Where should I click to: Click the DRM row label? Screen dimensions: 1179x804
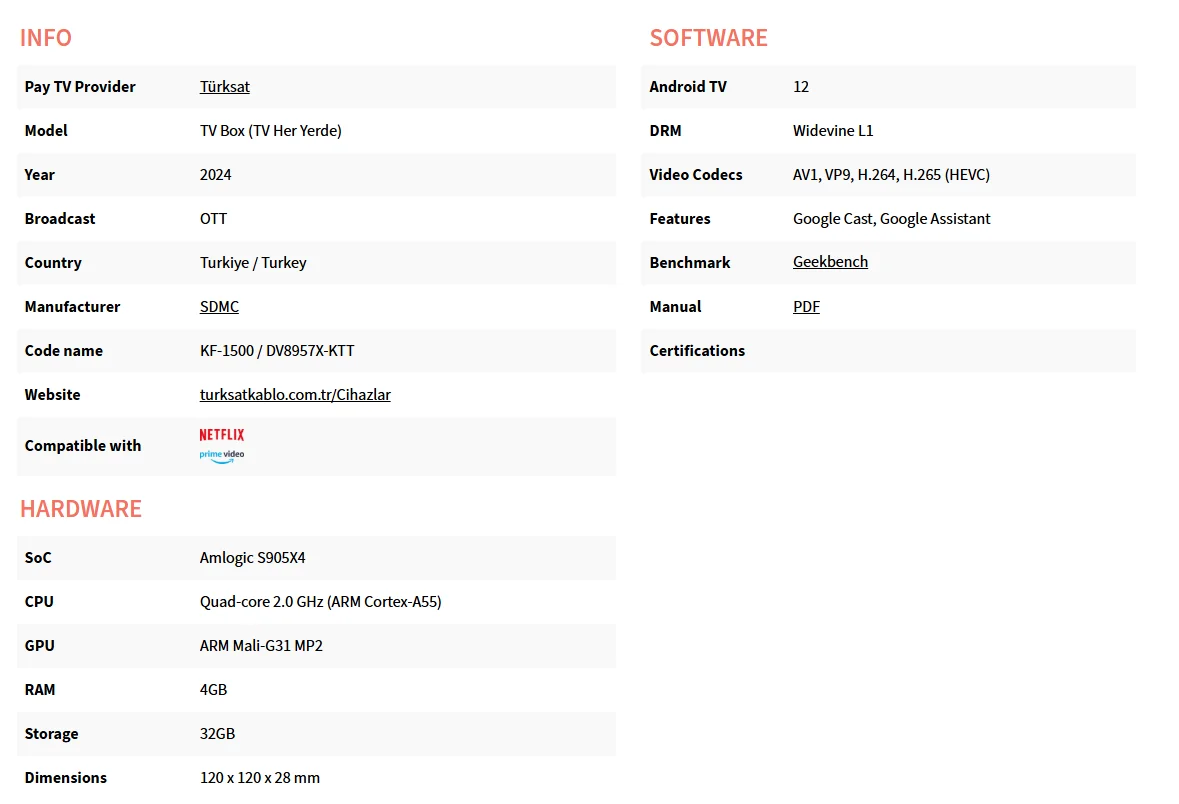pyautogui.click(x=665, y=131)
